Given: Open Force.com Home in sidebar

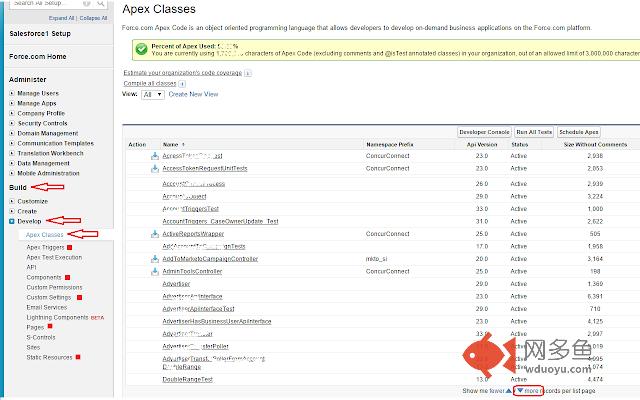Looking at the screenshot, I should pos(38,56).
